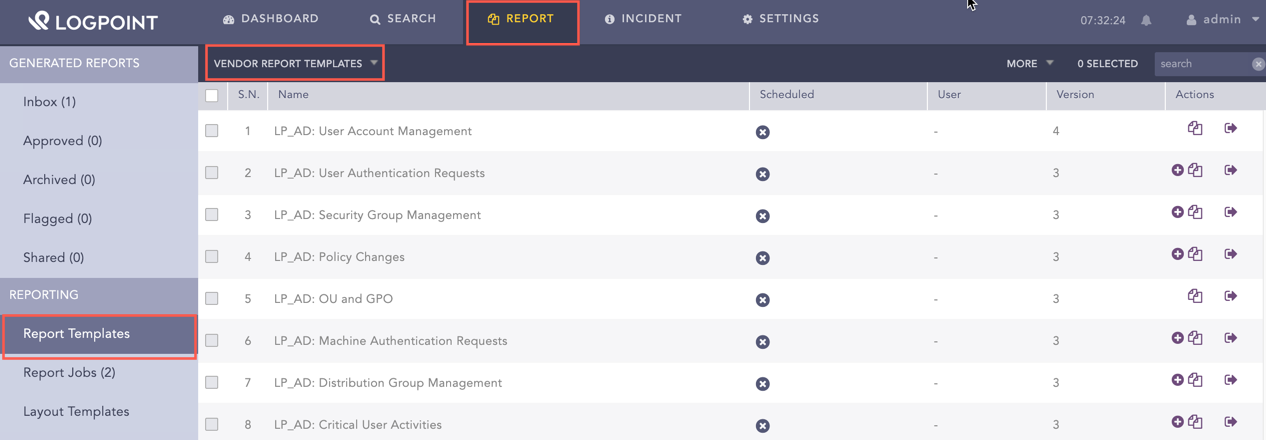
Task: Expand the MORE dropdown menu
Action: (1030, 63)
